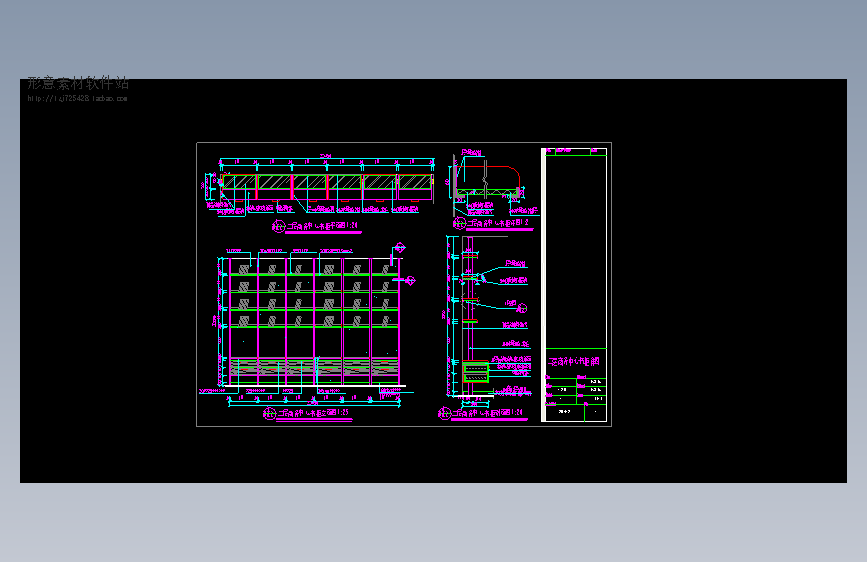This screenshot has height=562, width=867.
Task: Click the top plan view with hatched panels
Action: coord(326,187)
